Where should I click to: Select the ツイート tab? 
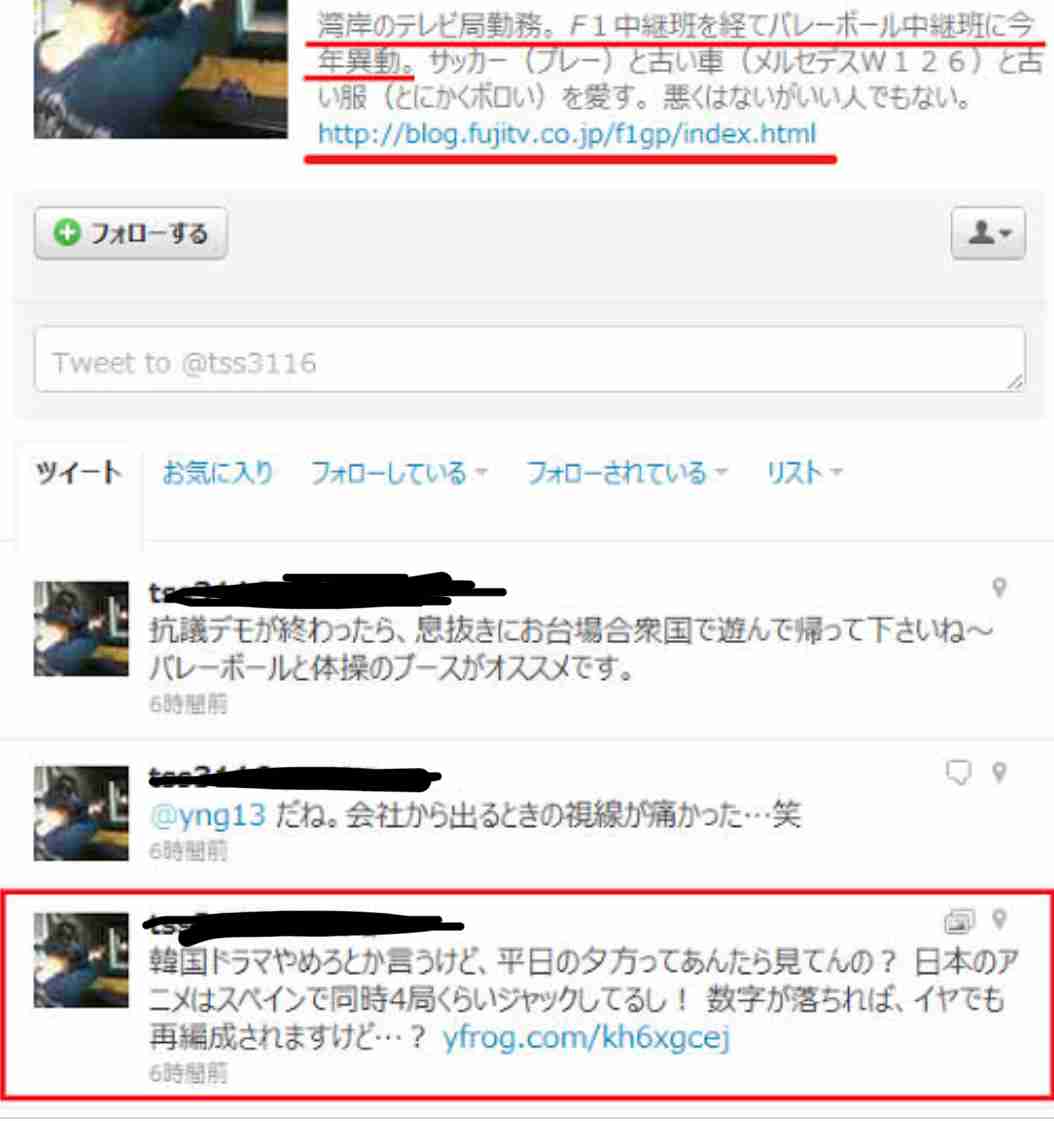click(79, 473)
